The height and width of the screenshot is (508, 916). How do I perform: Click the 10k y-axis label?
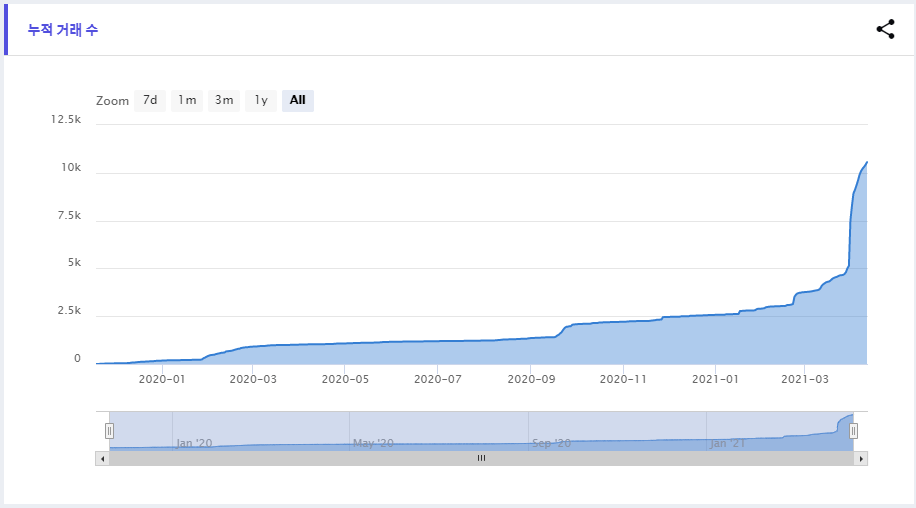click(71, 168)
